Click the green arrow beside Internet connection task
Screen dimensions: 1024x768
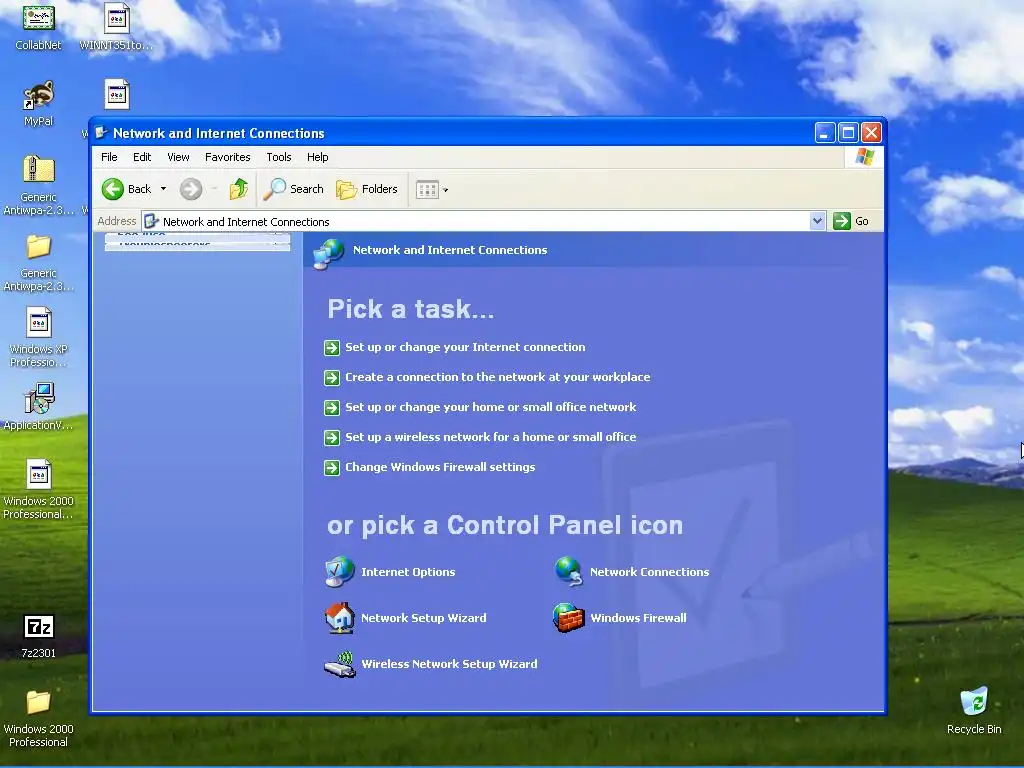tap(332, 347)
